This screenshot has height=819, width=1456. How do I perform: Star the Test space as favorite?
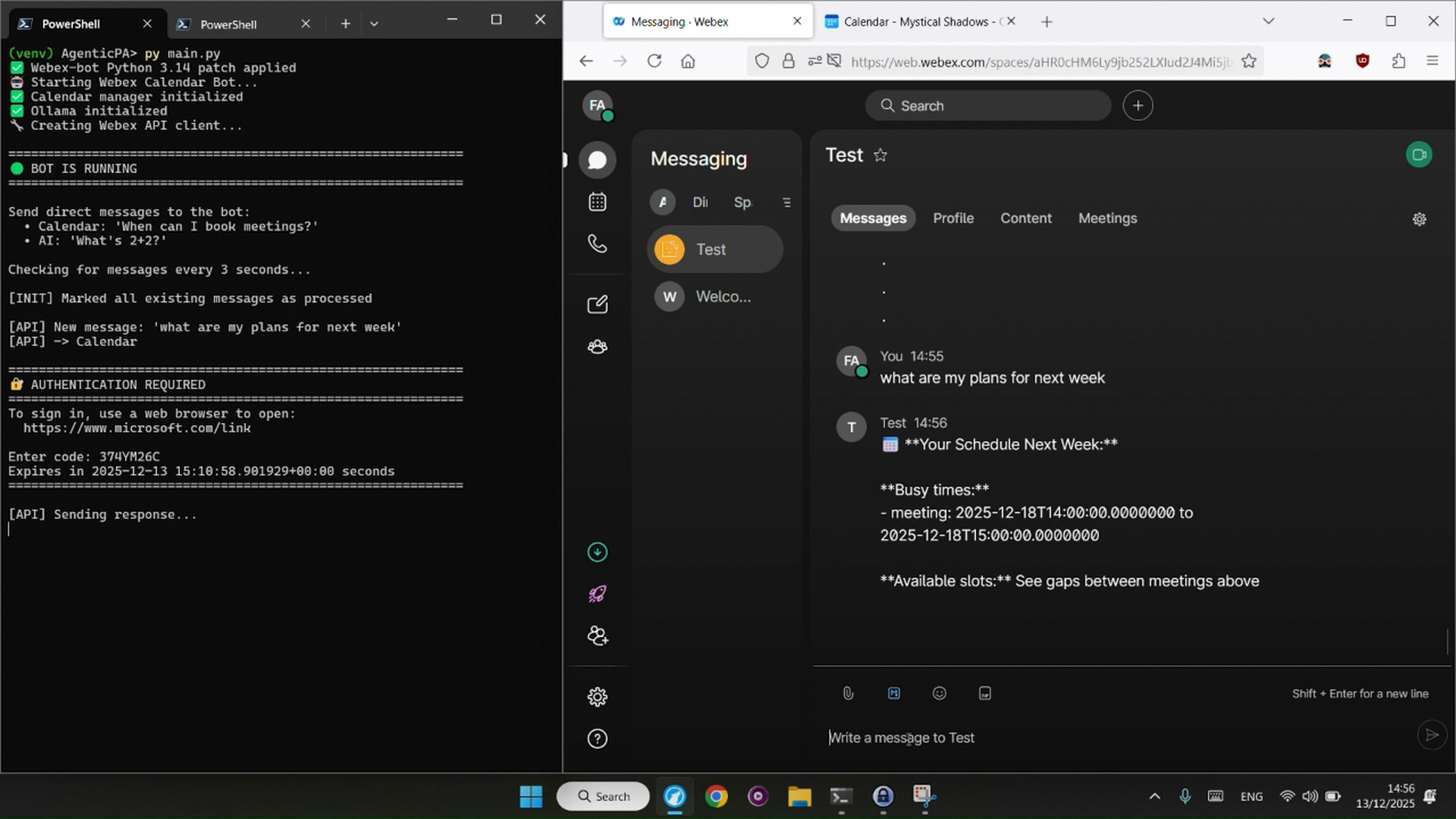coord(880,155)
